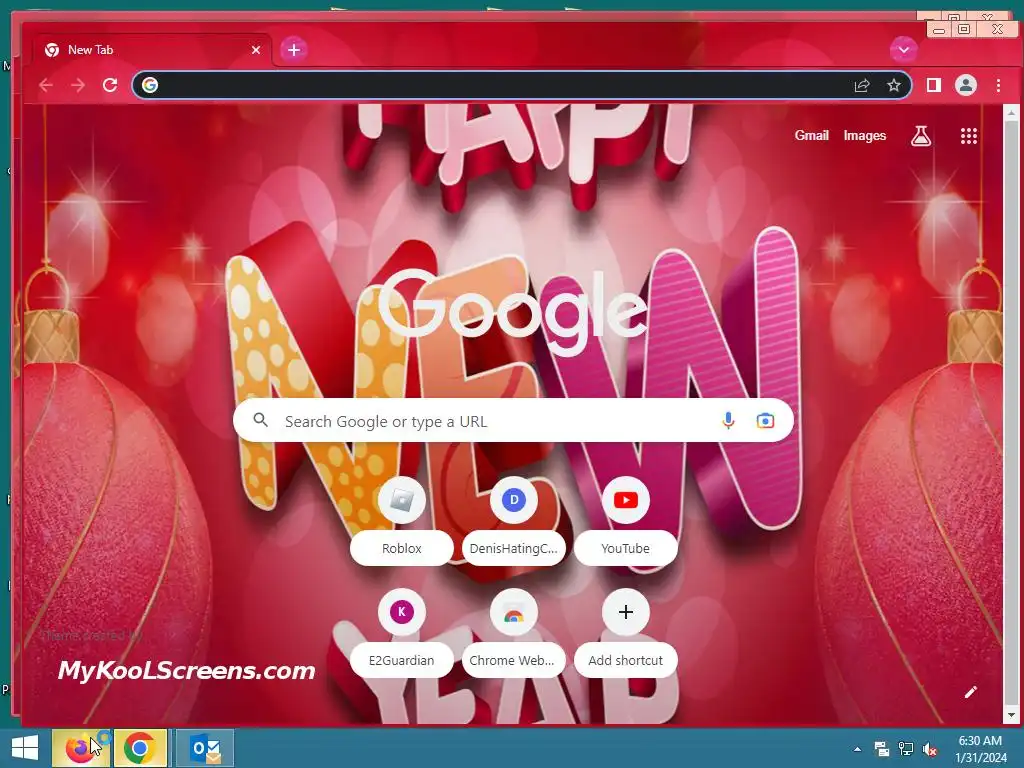Click the YouTube shortcut label
The width and height of the screenshot is (1024, 768).
(626, 549)
